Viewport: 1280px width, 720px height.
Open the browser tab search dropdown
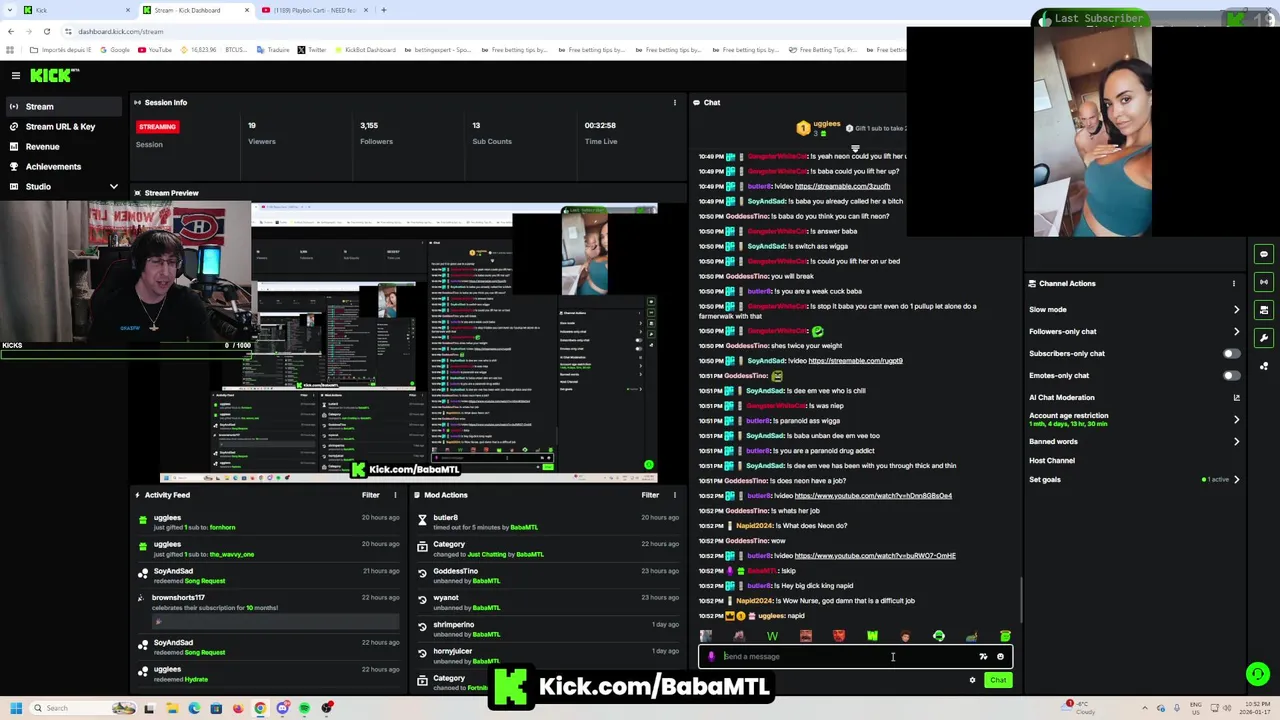(x=10, y=10)
